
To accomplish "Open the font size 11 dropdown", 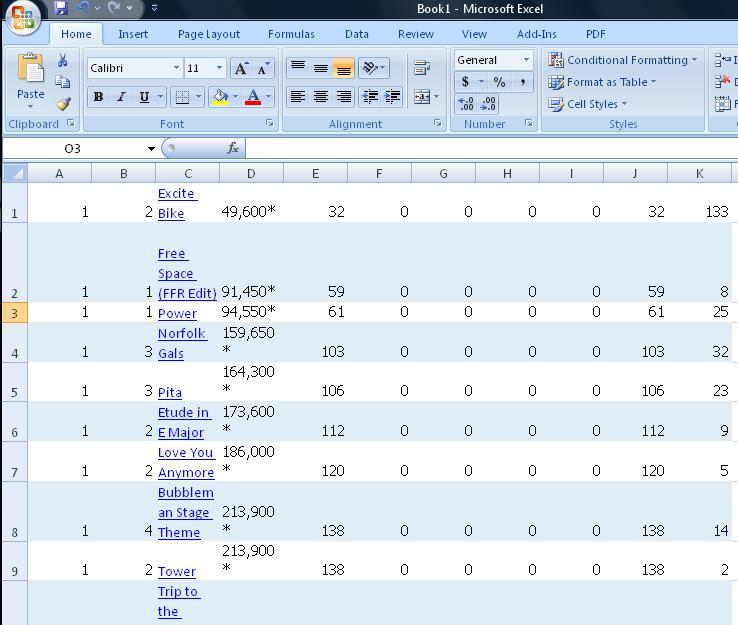I will (x=219, y=68).
